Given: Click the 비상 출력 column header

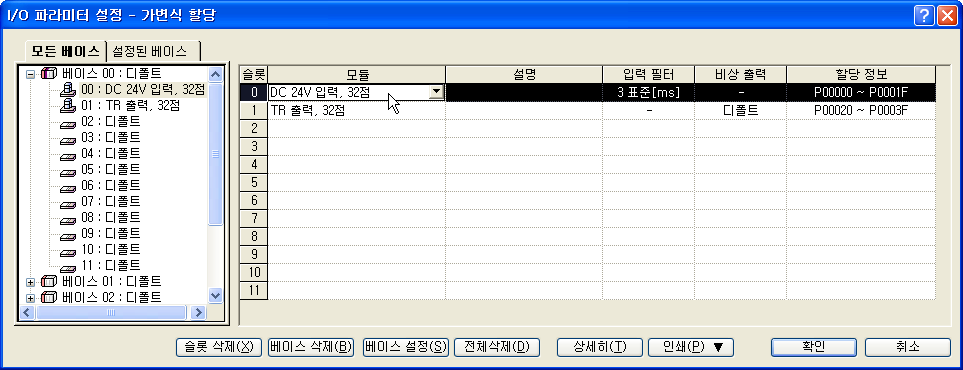Looking at the screenshot, I should pyautogui.click(x=741, y=74).
